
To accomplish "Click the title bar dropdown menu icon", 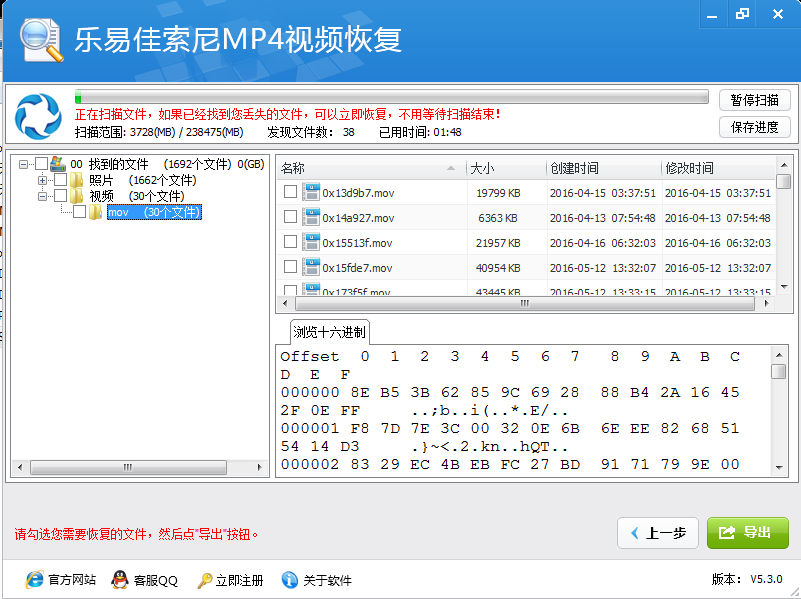I will point(709,15).
